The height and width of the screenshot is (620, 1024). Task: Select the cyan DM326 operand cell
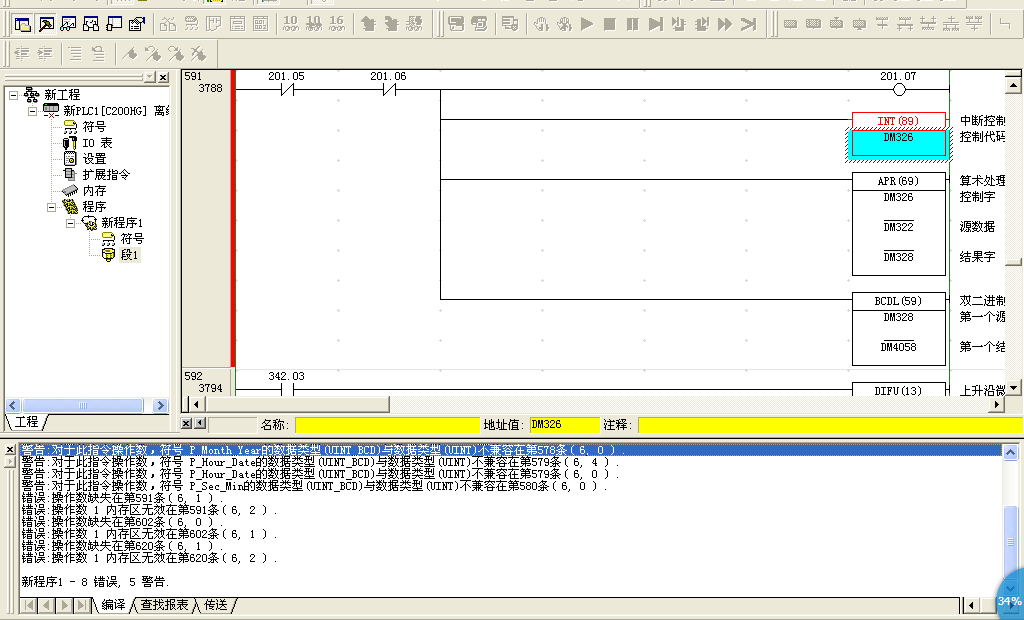pos(898,144)
